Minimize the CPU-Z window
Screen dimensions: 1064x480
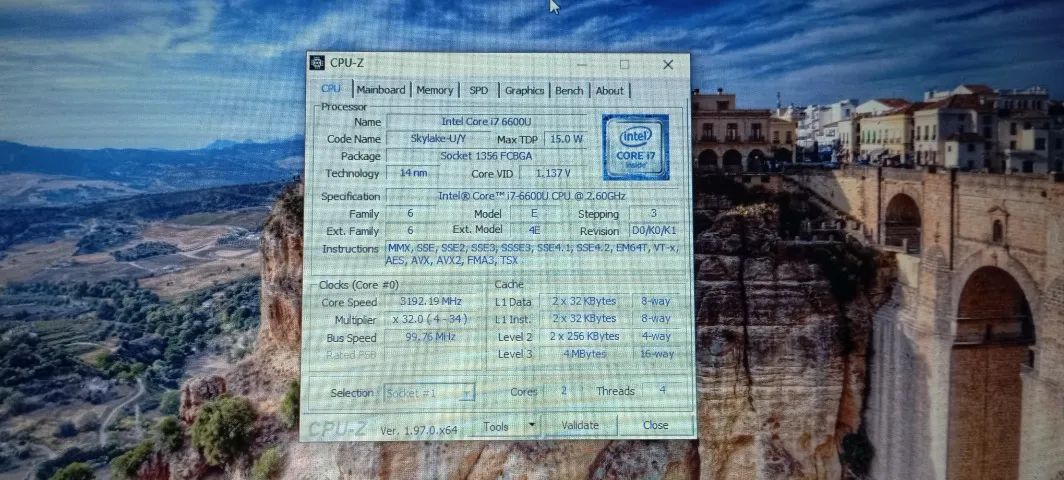click(x=581, y=64)
